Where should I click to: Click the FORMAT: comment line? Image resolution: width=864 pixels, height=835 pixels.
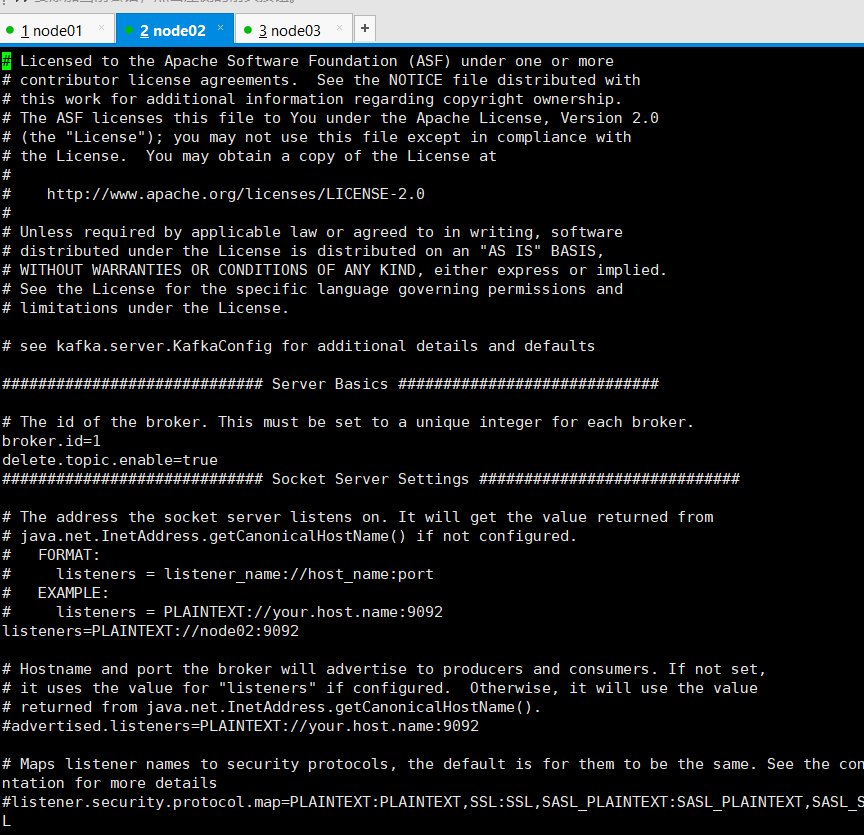click(x=51, y=555)
